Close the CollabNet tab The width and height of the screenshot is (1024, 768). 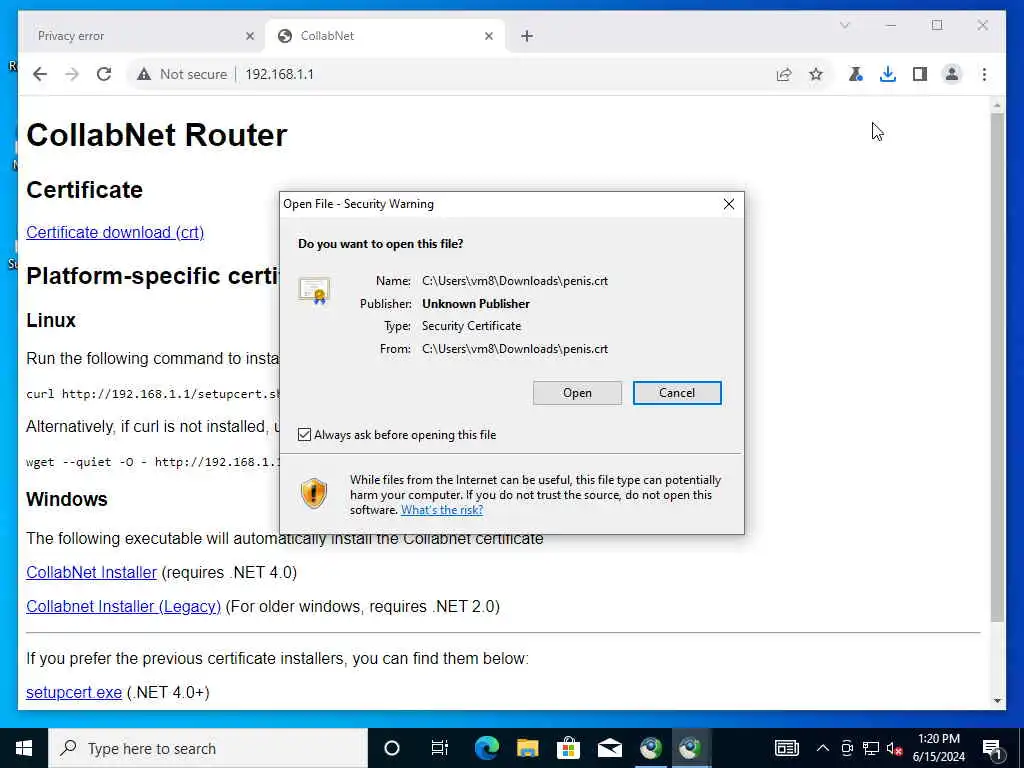click(x=488, y=36)
